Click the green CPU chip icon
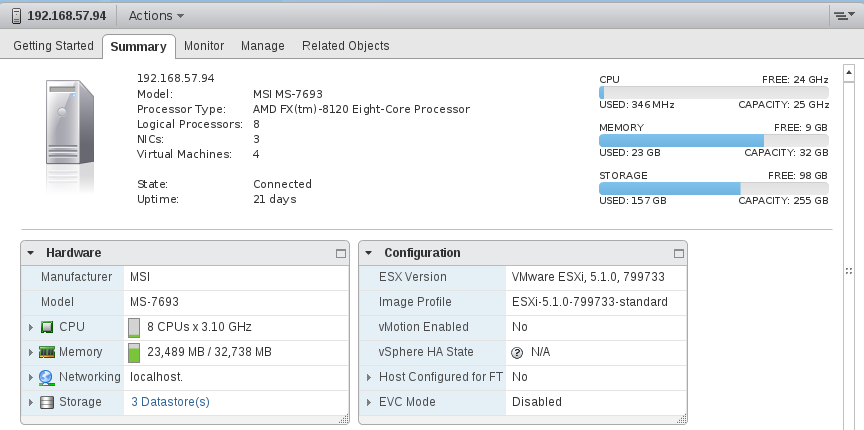Viewport: 864px width, 430px height. 47,327
